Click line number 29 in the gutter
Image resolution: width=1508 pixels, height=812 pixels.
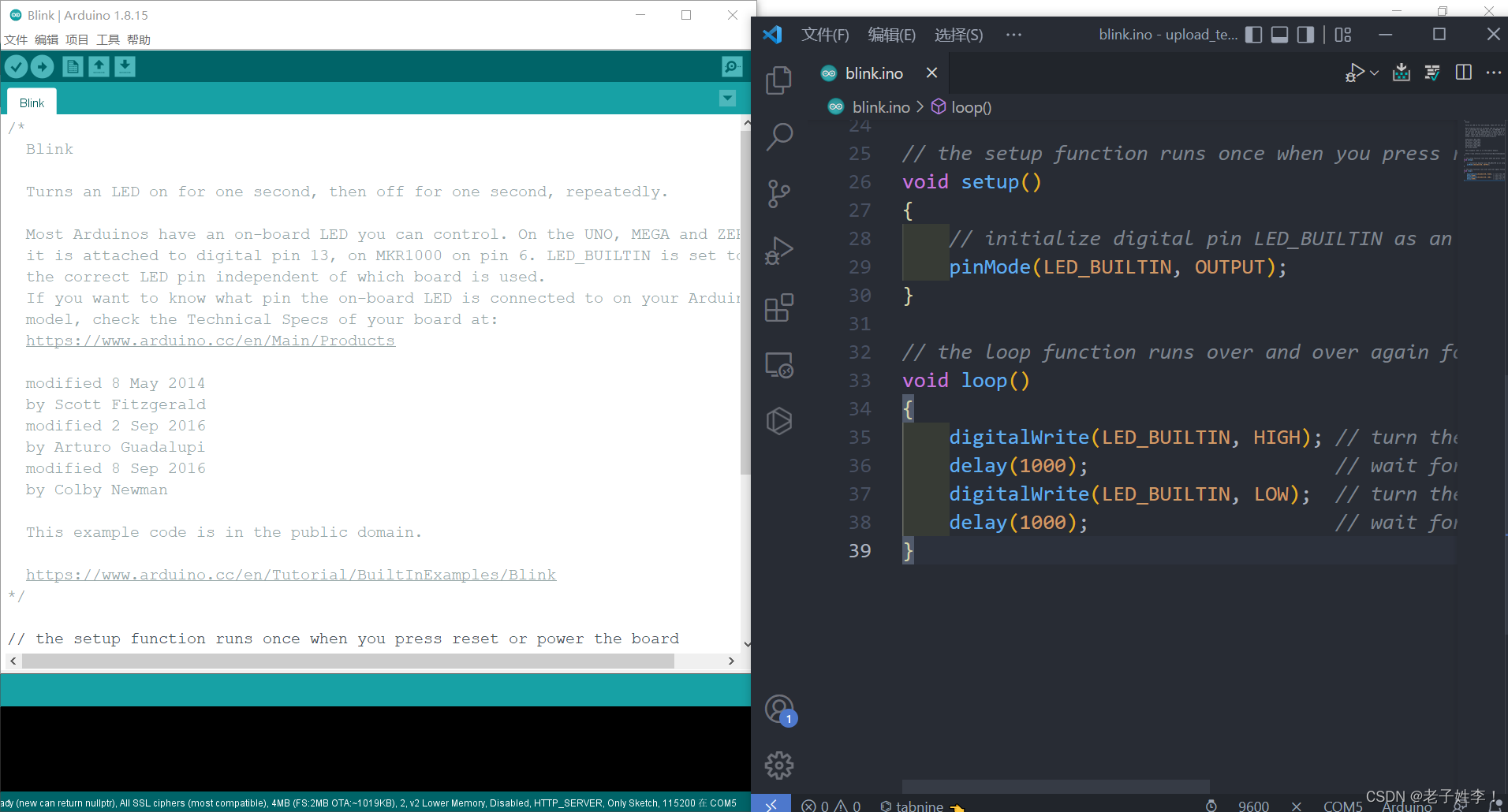point(860,267)
